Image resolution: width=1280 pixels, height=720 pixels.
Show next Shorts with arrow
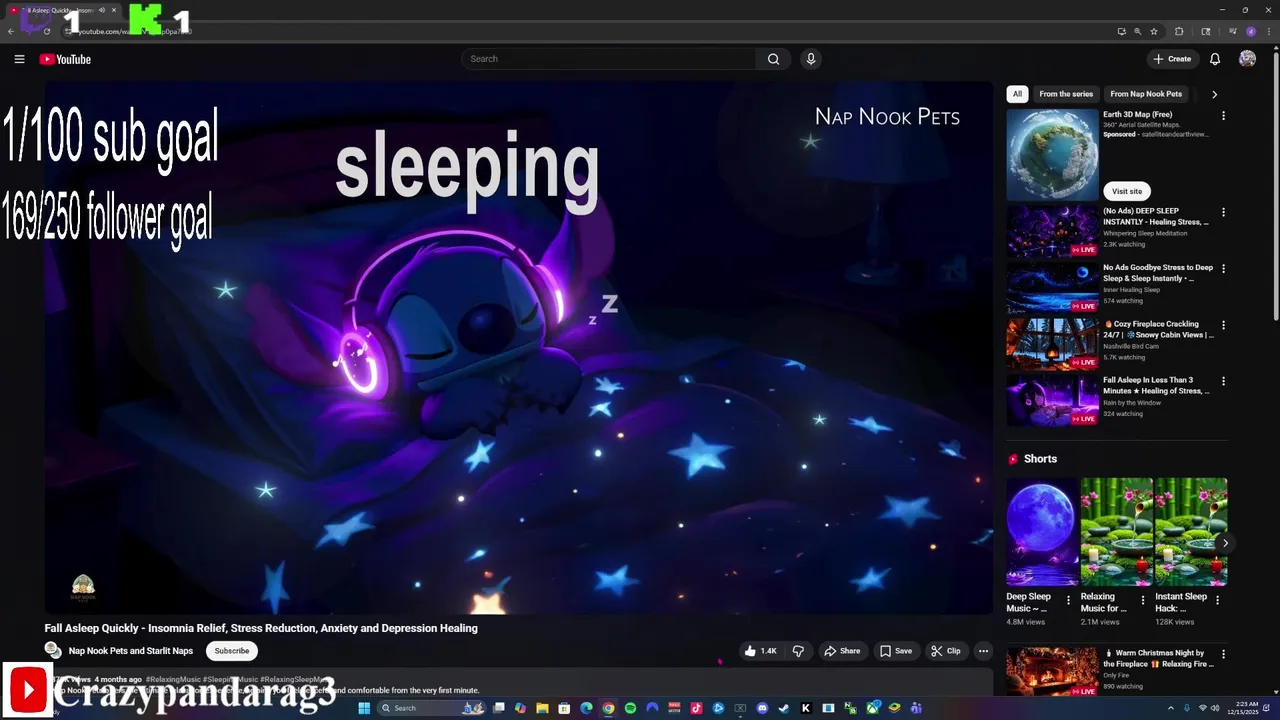point(1225,543)
